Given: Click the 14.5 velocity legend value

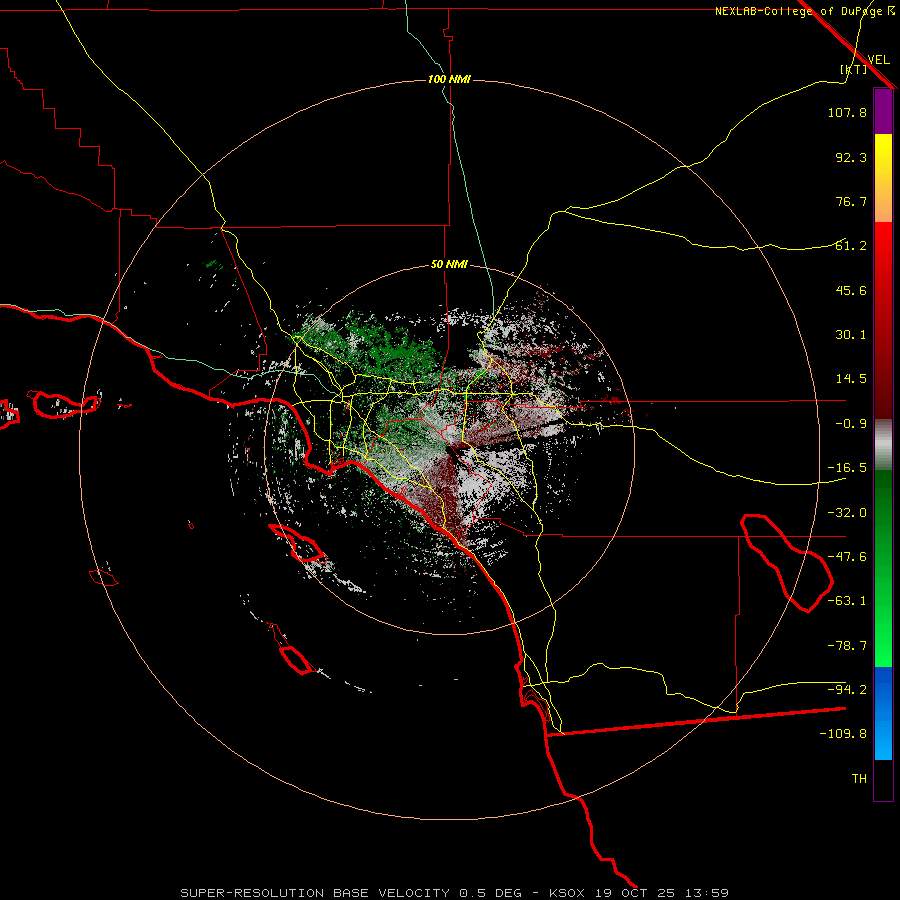Looking at the screenshot, I should click(x=851, y=379).
